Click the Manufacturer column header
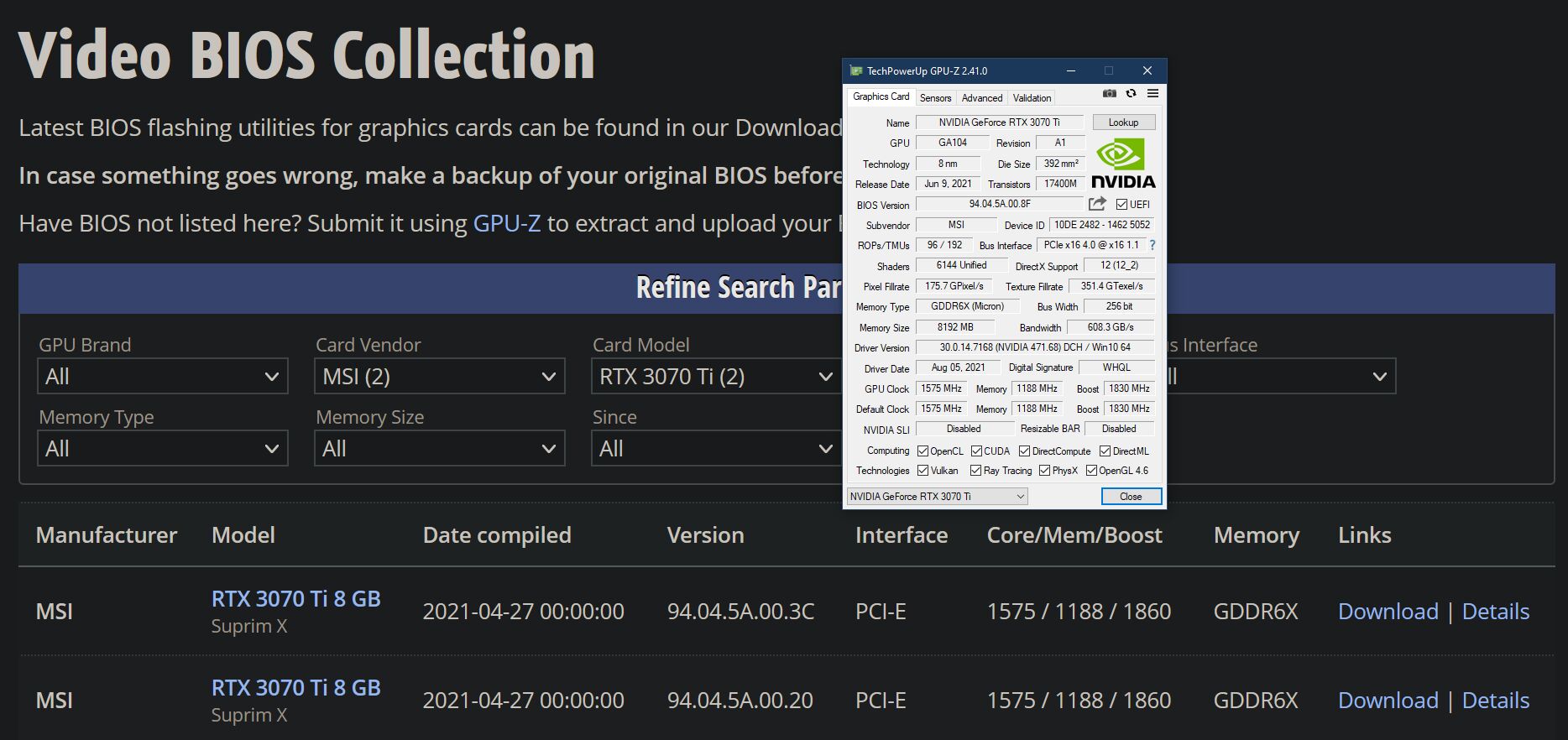1568x740 pixels. click(107, 535)
